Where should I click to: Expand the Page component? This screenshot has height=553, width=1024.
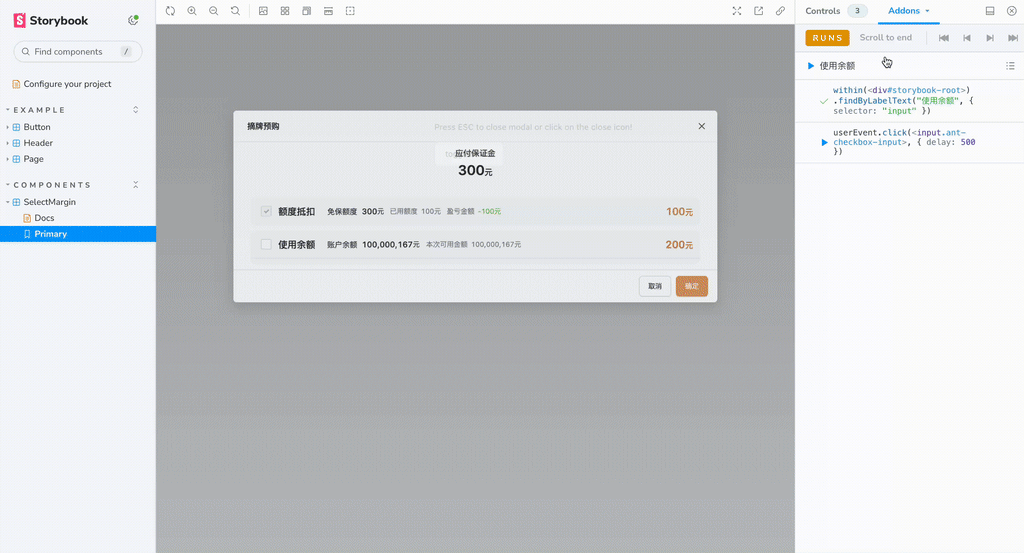[x=33, y=159]
